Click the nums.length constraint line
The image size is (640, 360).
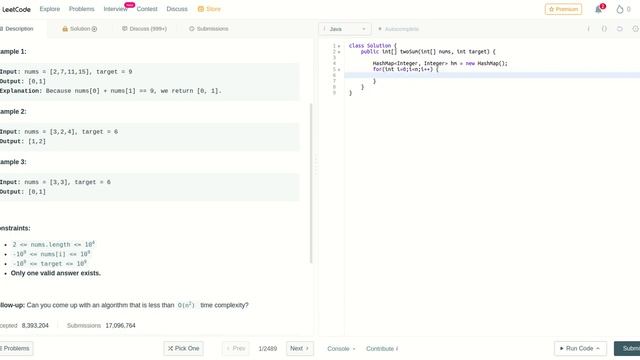pyautogui.click(x=53, y=244)
